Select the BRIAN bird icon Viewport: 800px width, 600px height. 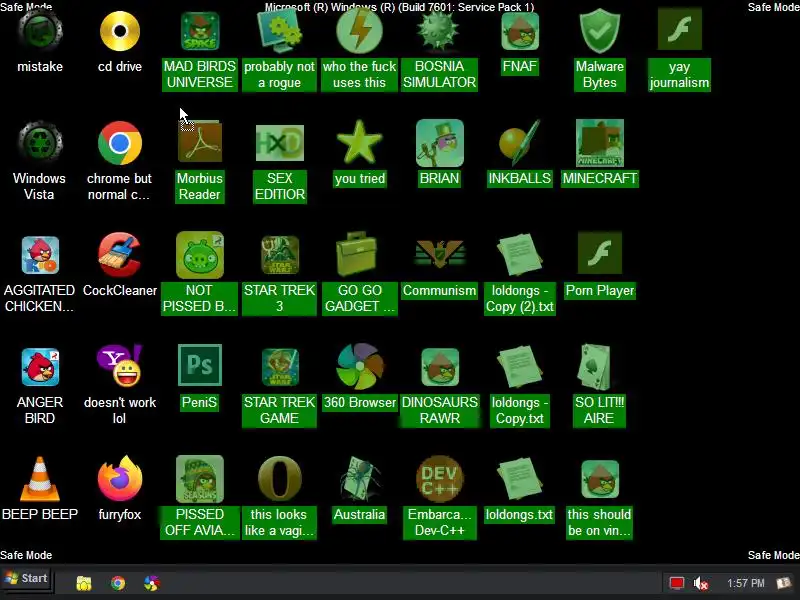click(x=439, y=143)
